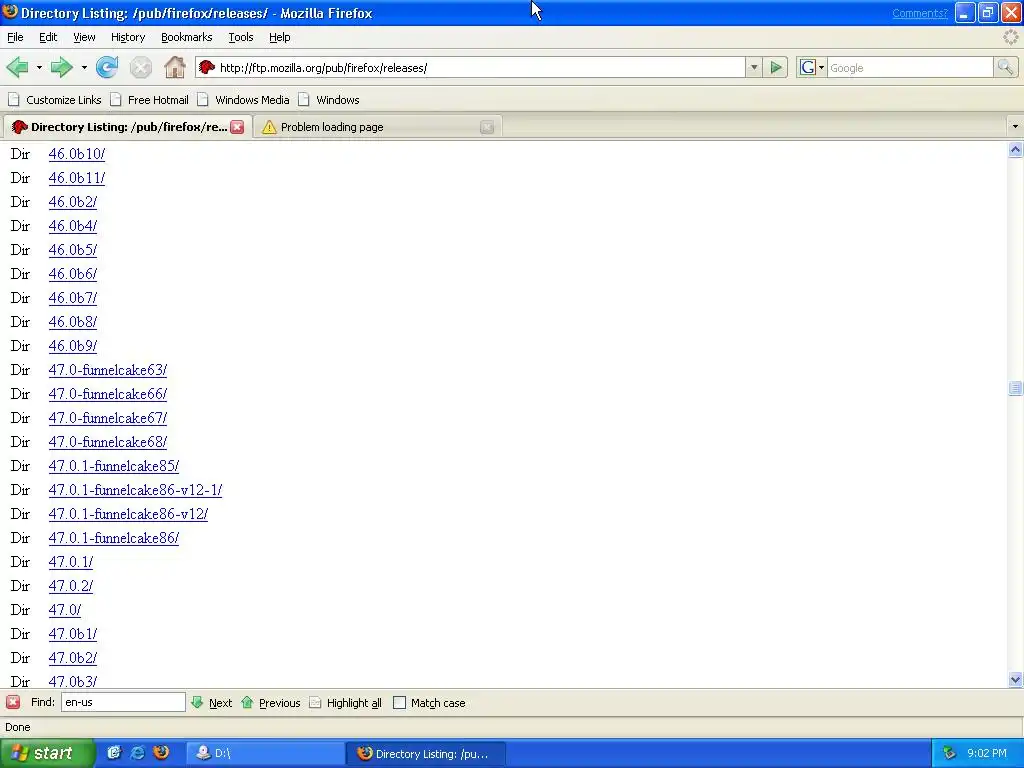The width and height of the screenshot is (1024, 768).
Task: Click the site icon in address bar
Action: (x=207, y=67)
